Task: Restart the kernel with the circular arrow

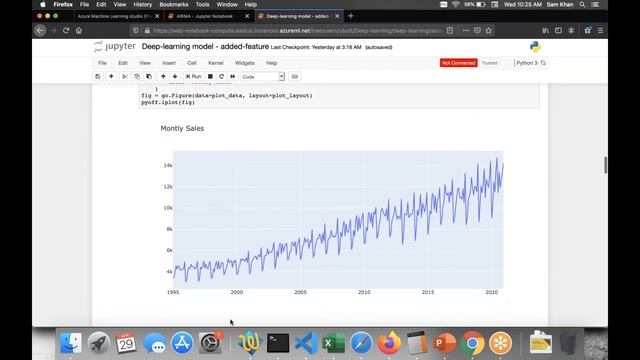Action: [x=222, y=76]
